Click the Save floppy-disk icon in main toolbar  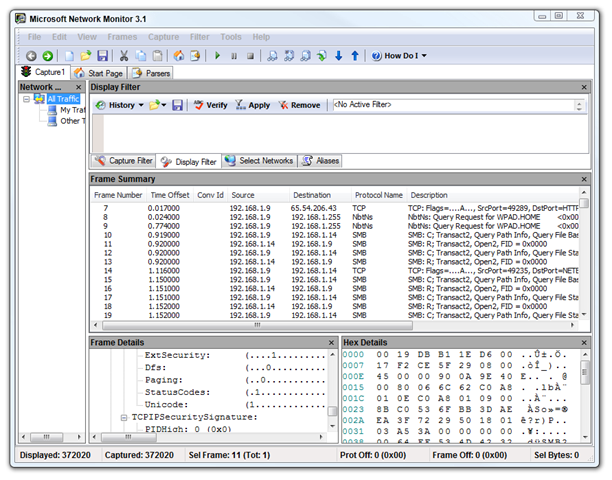pyautogui.click(x=102, y=56)
